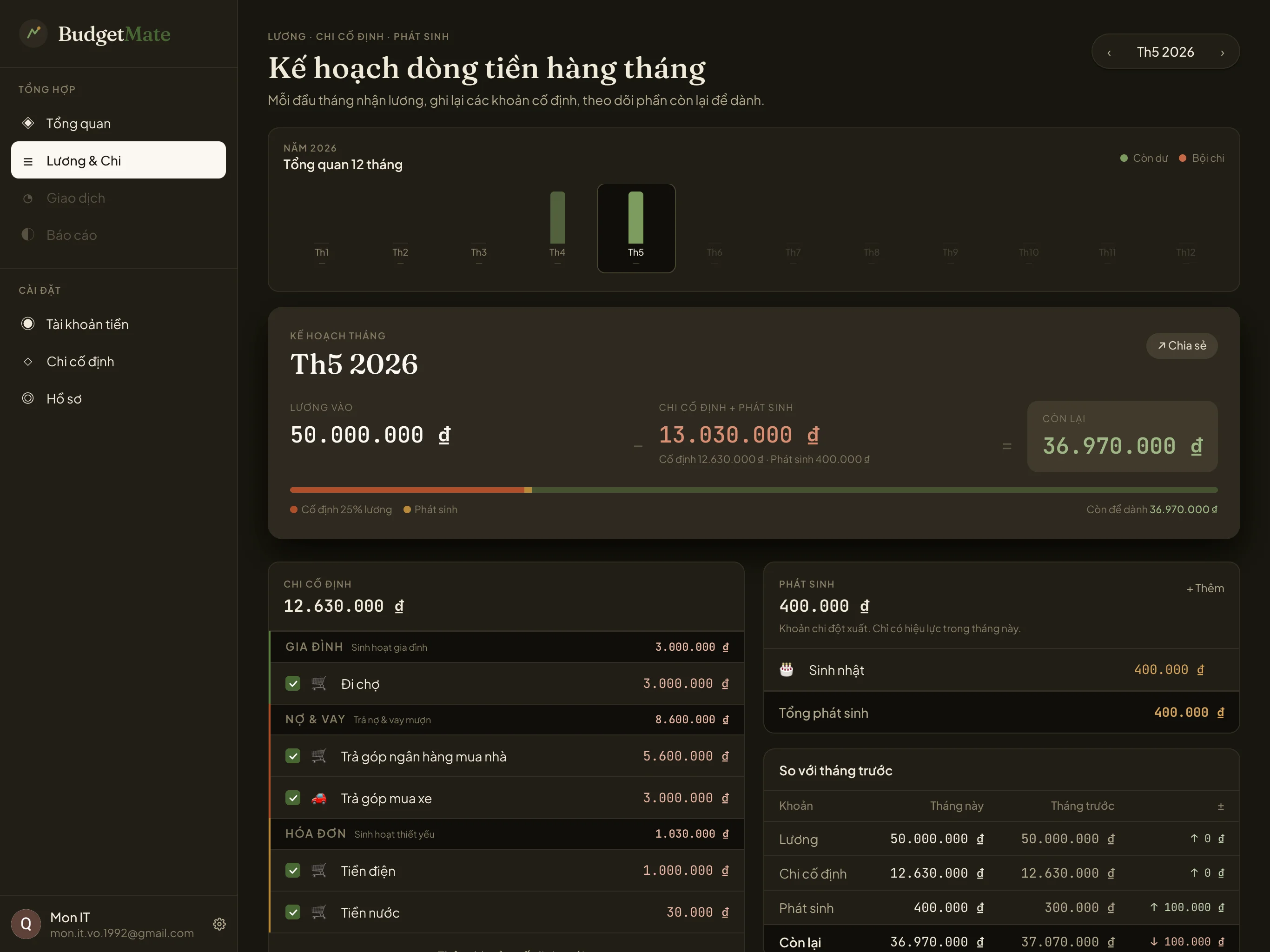Go to Tài khoản tiền settings
This screenshot has height=952, width=1270.
coord(118,324)
